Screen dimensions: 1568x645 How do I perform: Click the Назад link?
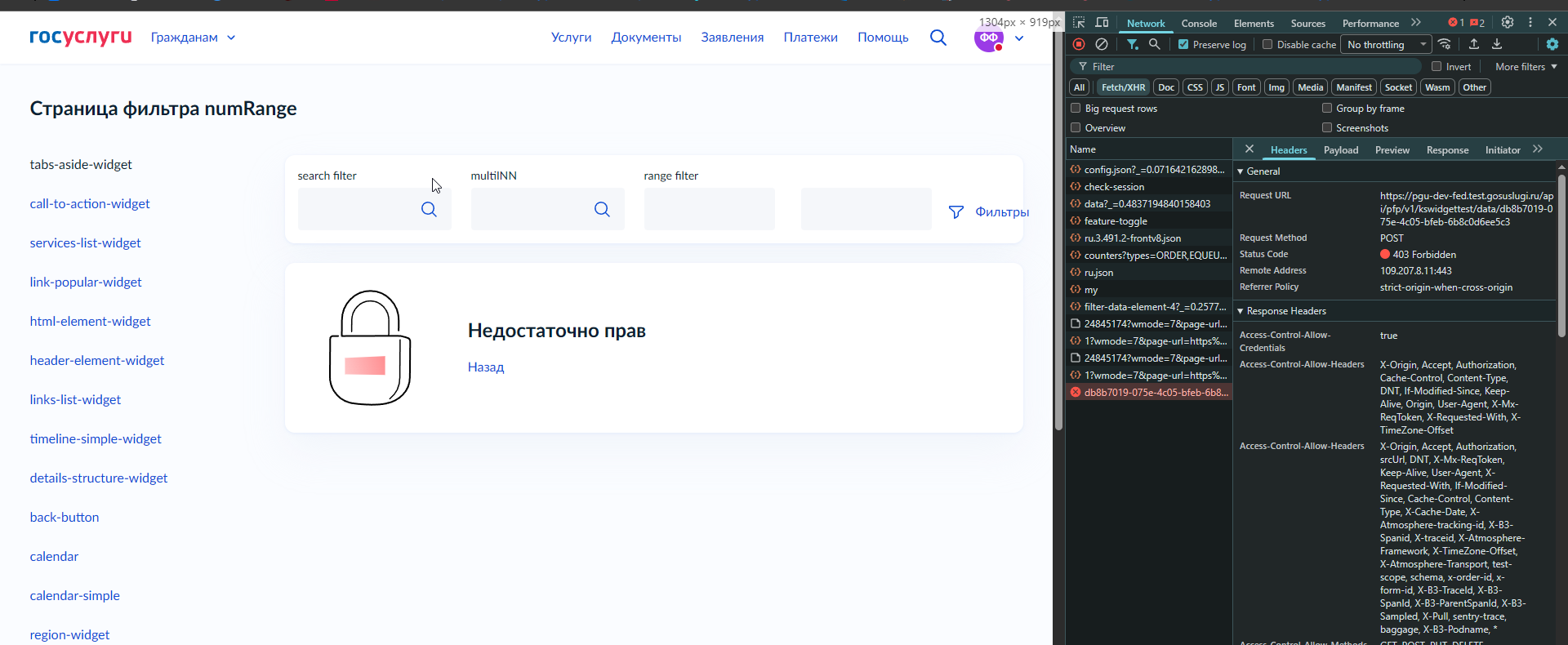(486, 367)
